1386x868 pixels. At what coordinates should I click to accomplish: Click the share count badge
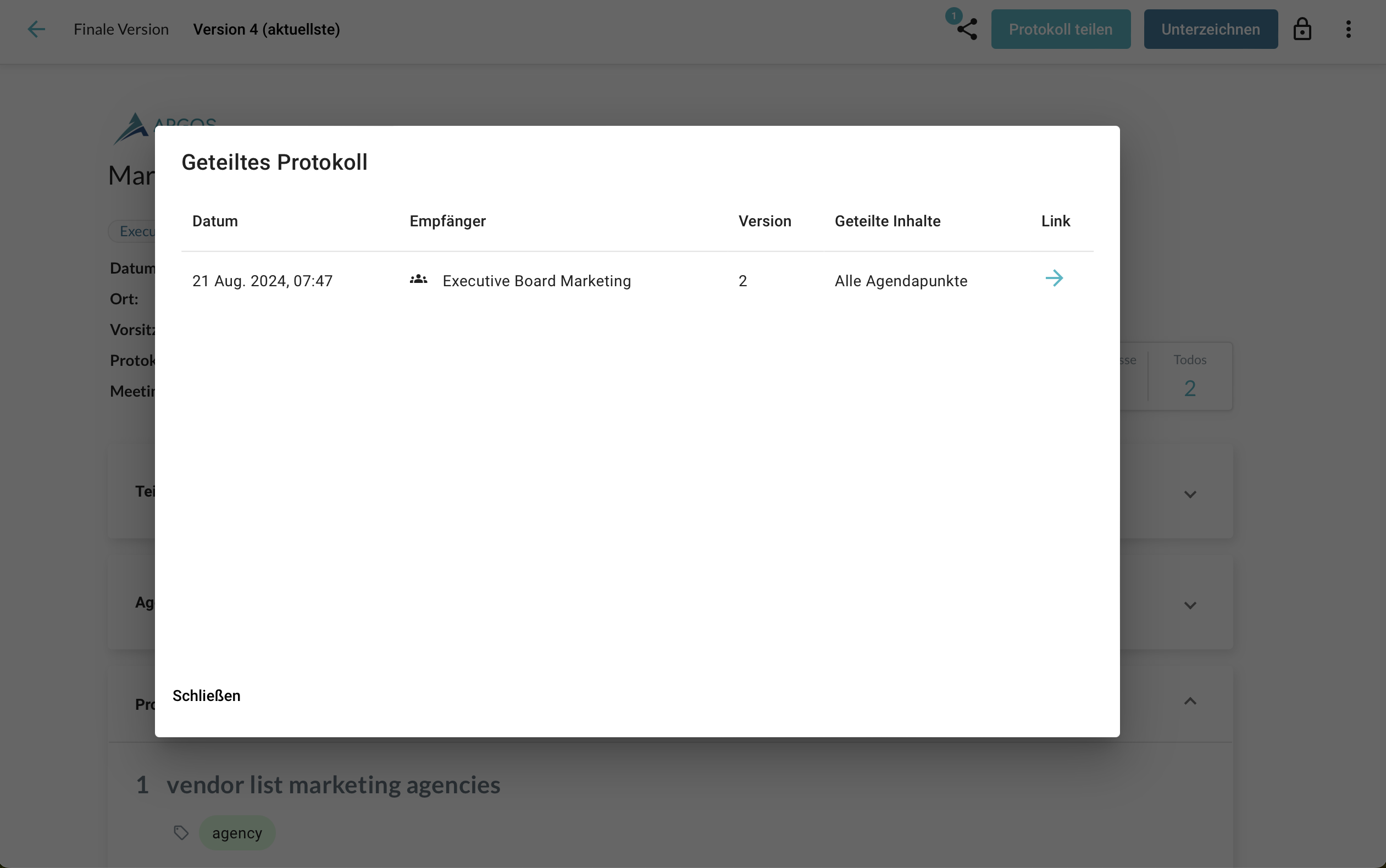pos(953,15)
